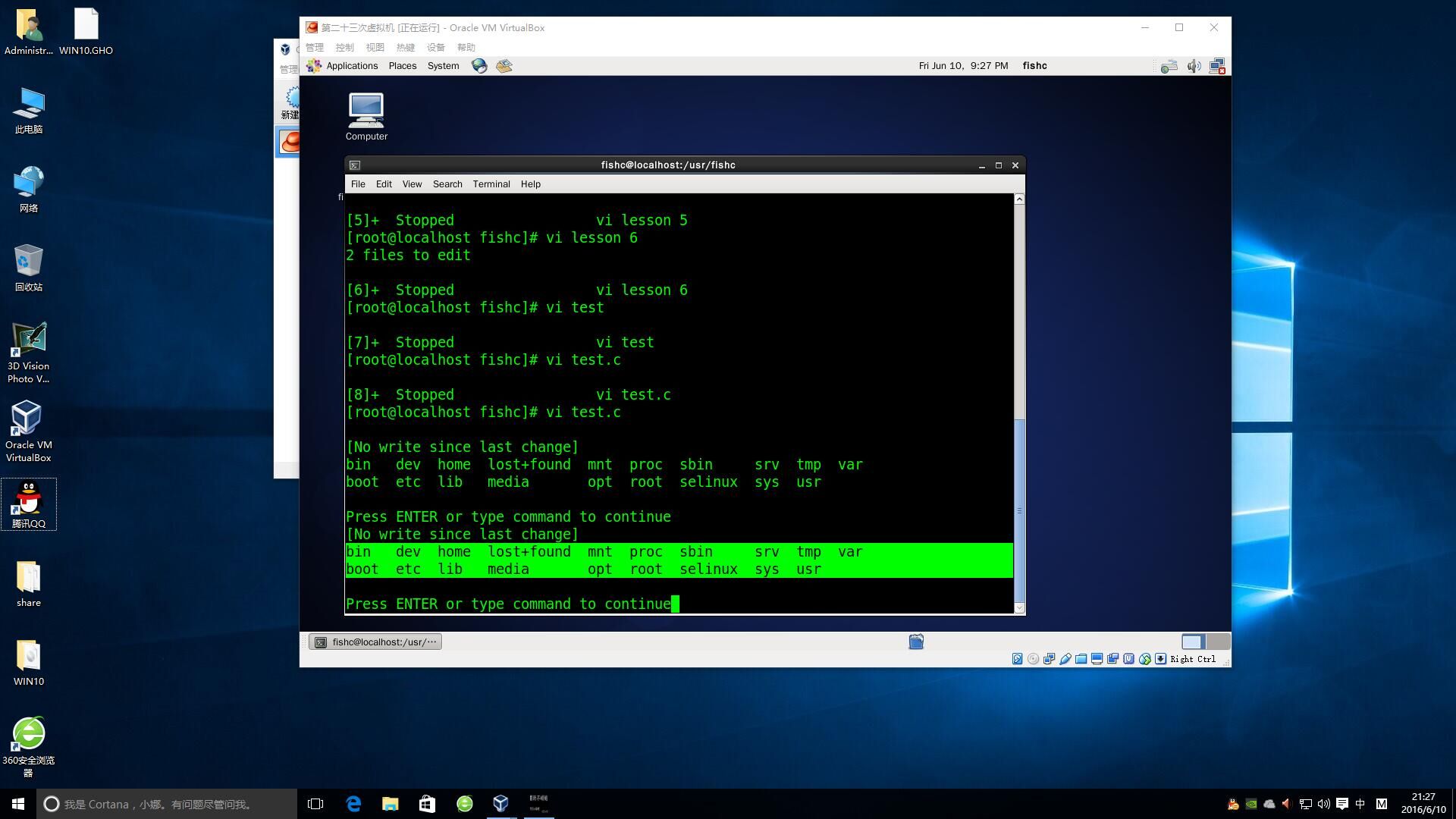Viewport: 1456px width, 819px height.
Task: Click the Windows taskbar clock 21:27
Action: pyautogui.click(x=1423, y=804)
